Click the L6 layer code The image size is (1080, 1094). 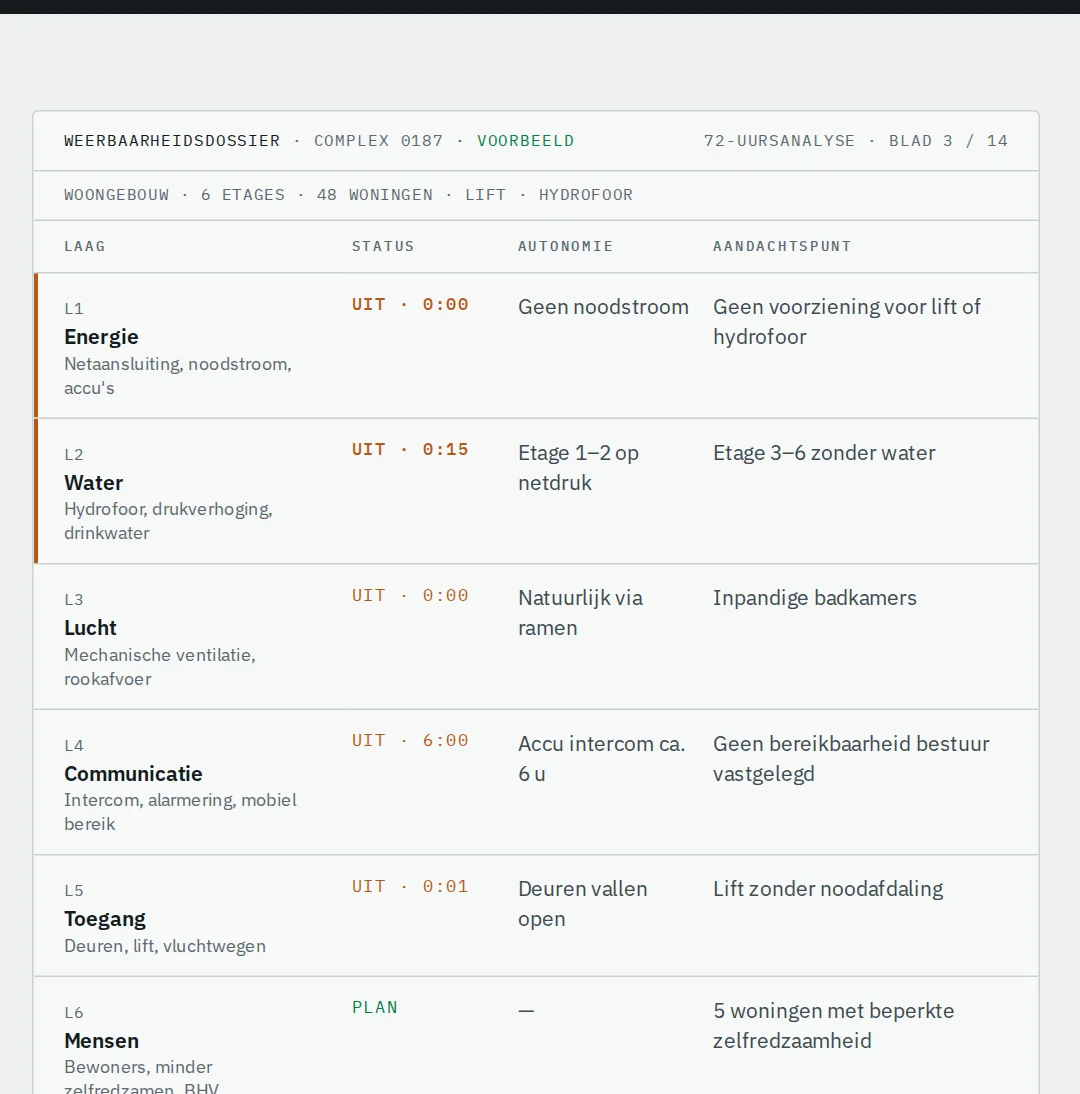pyautogui.click(x=74, y=1013)
